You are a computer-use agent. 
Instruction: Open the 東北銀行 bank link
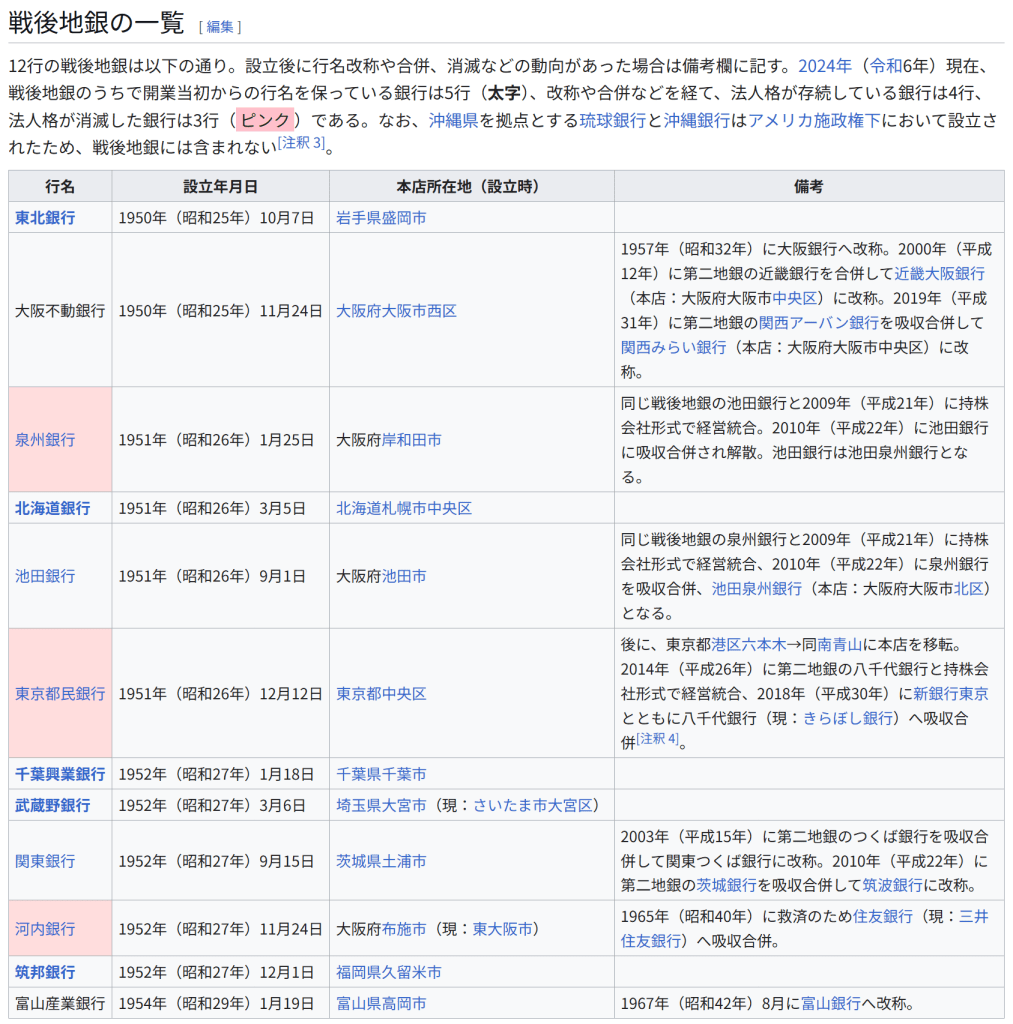click(x=45, y=217)
